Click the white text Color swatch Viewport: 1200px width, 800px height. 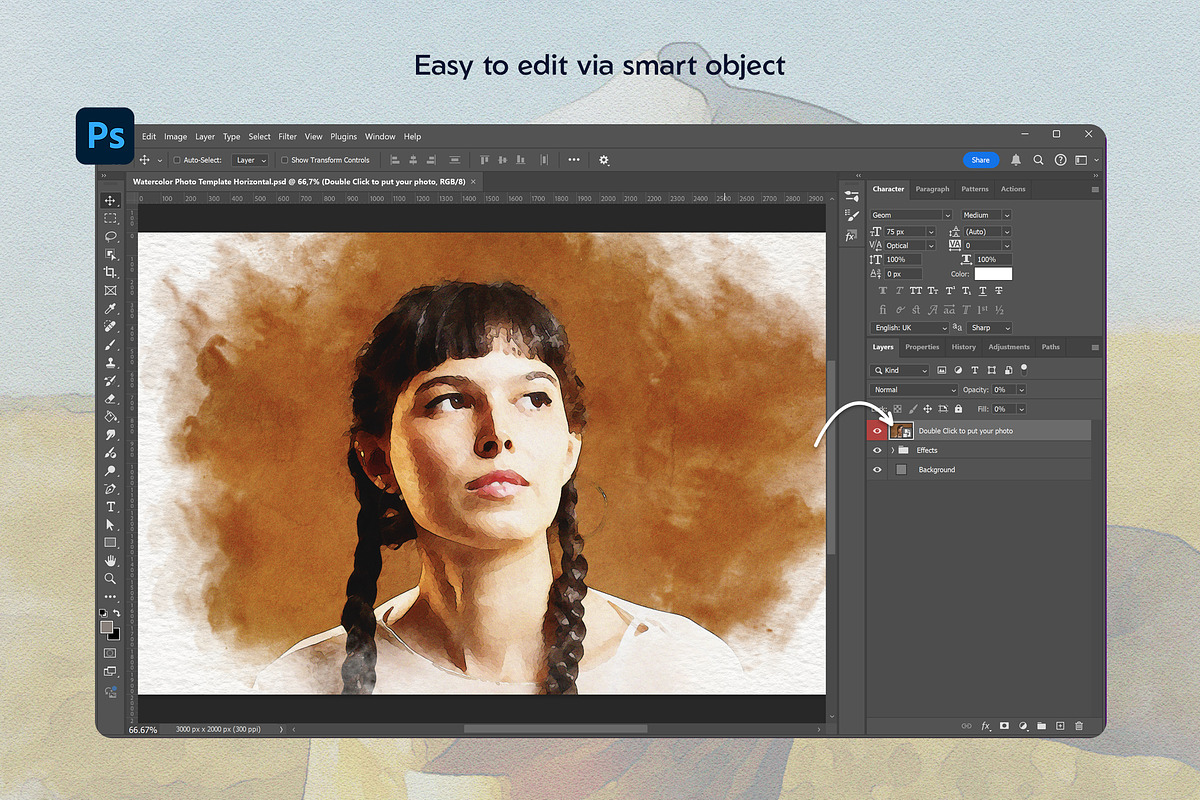pos(993,273)
